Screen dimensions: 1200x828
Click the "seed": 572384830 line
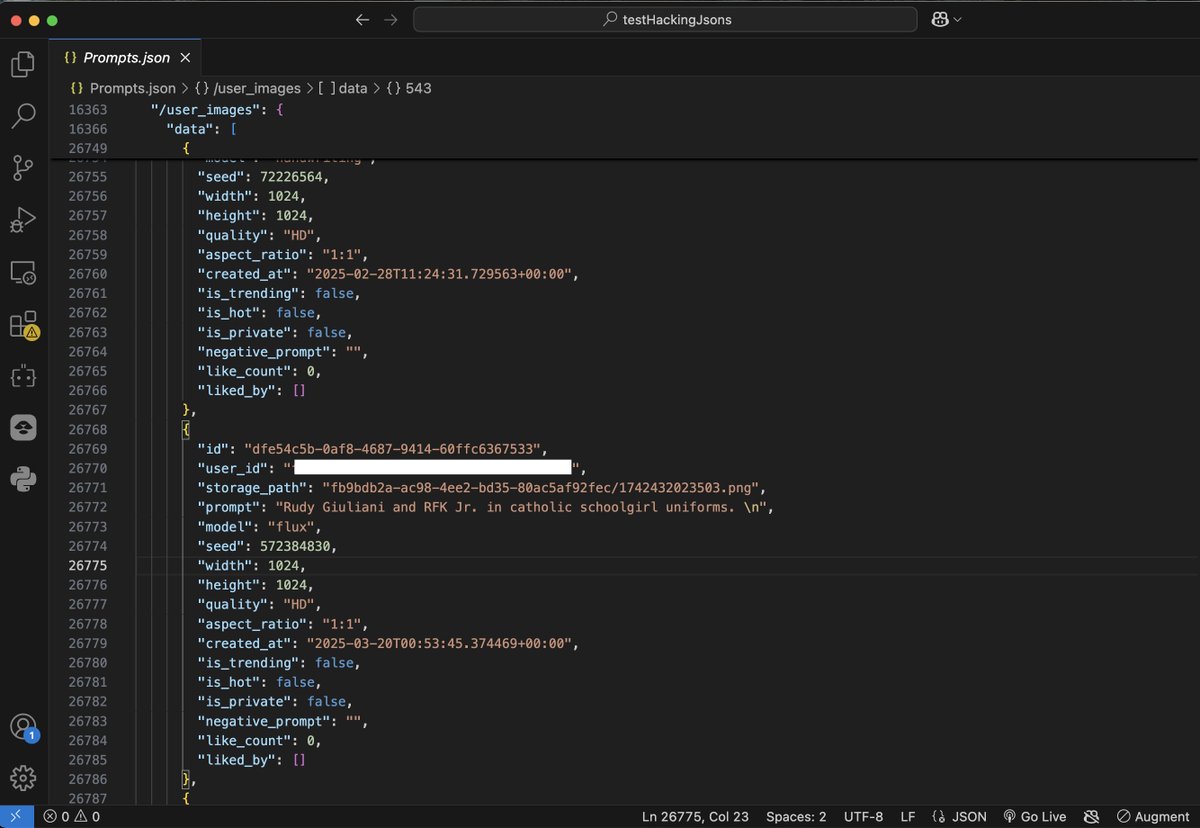[267, 546]
